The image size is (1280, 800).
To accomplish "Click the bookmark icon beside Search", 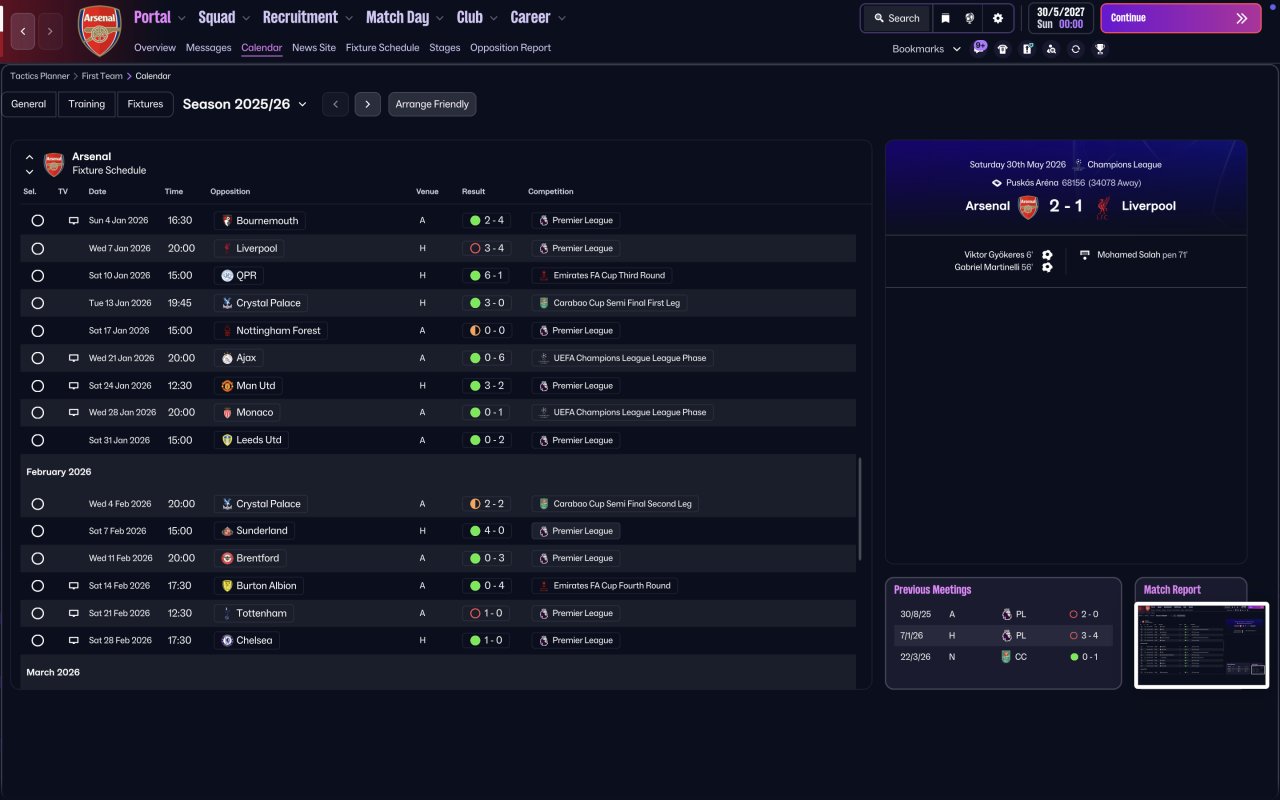I will 945,18.
